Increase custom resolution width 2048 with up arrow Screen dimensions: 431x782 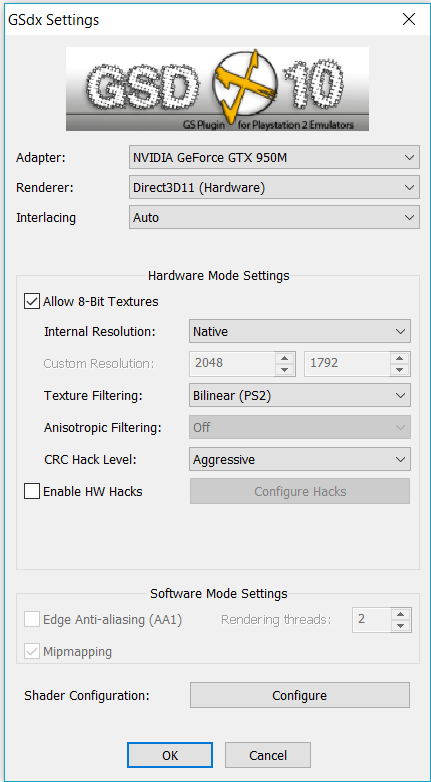coord(284,358)
